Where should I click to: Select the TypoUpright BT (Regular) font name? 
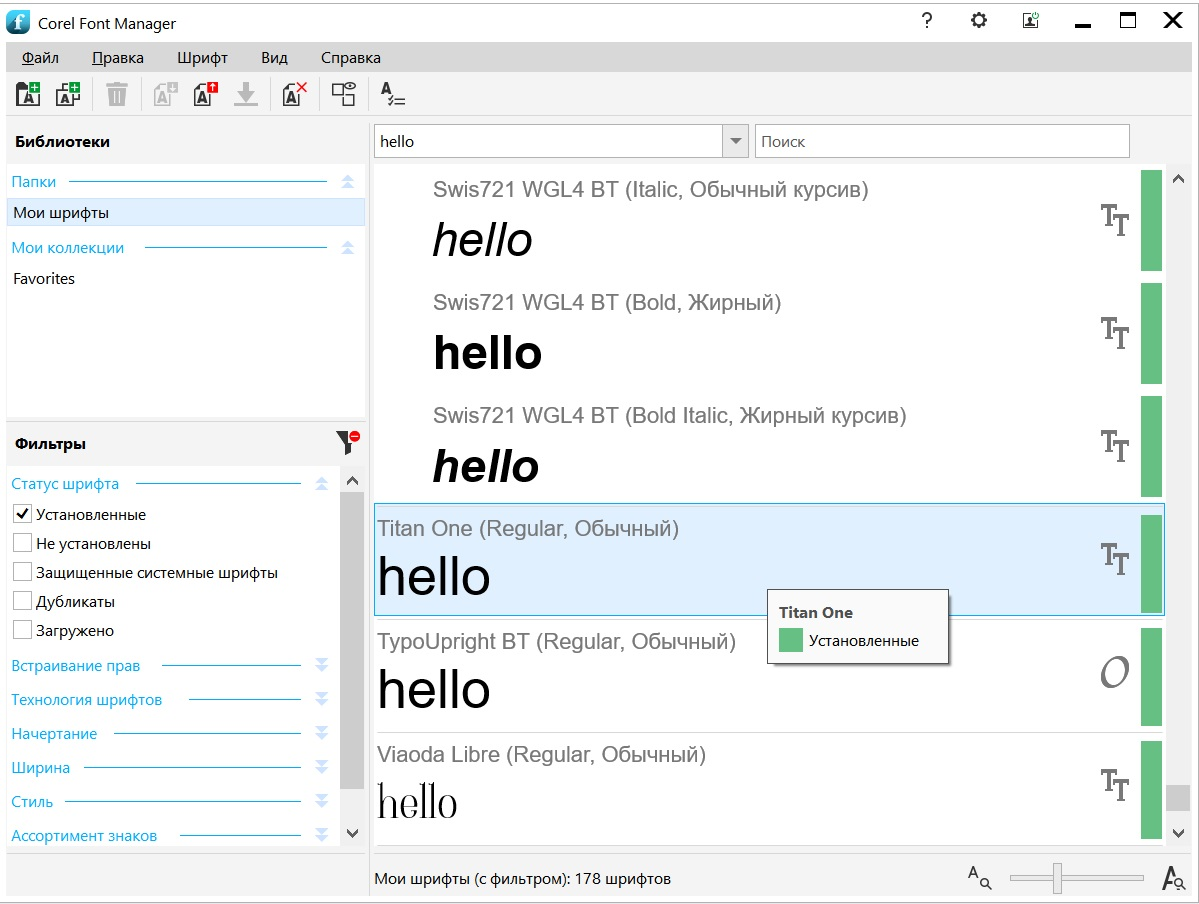[x=557, y=642]
